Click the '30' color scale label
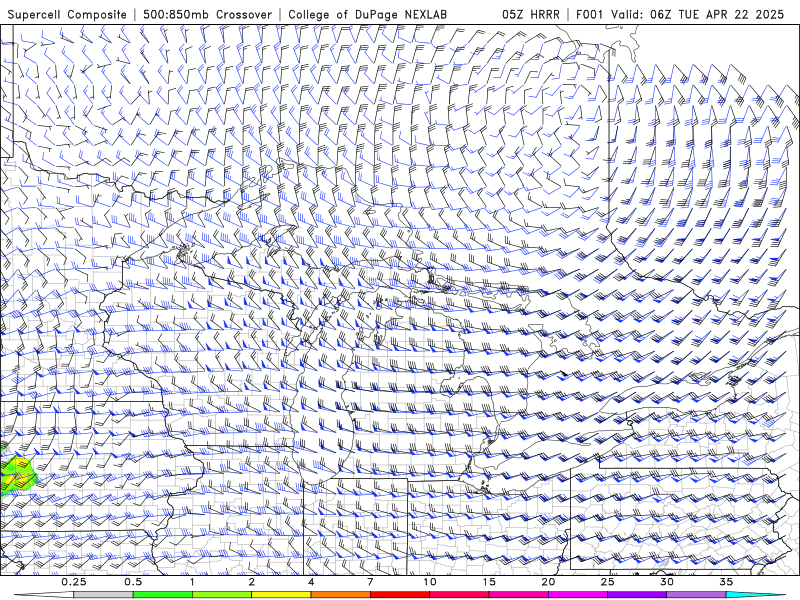This screenshot has width=800, height=600. [x=666, y=582]
